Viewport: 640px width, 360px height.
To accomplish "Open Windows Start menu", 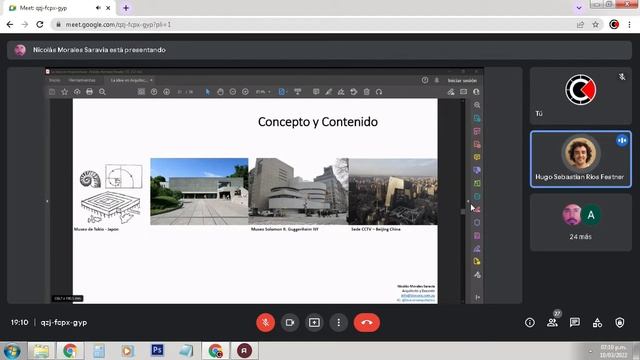I will coord(12,351).
